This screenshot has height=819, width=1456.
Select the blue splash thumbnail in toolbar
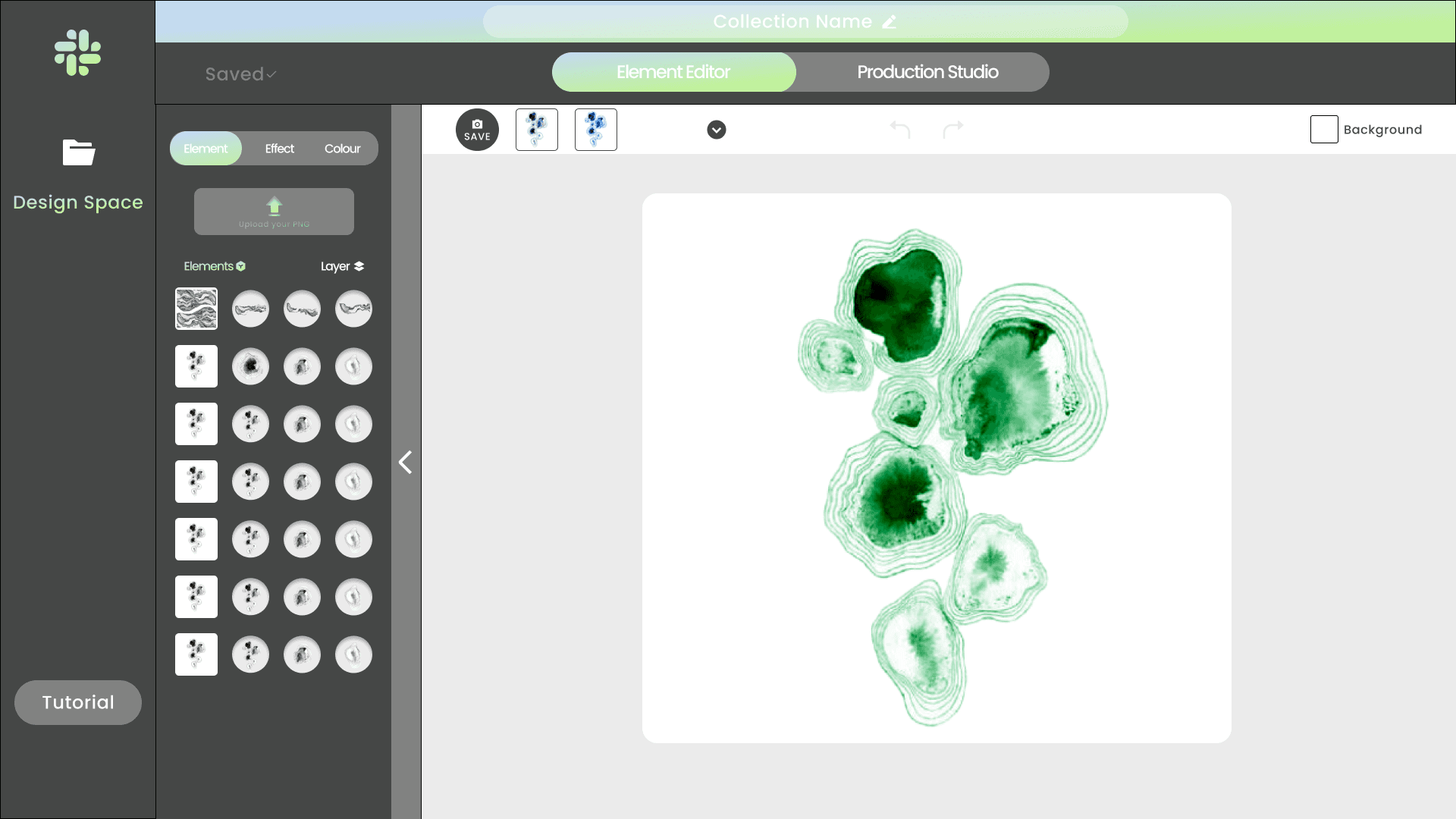tap(596, 130)
